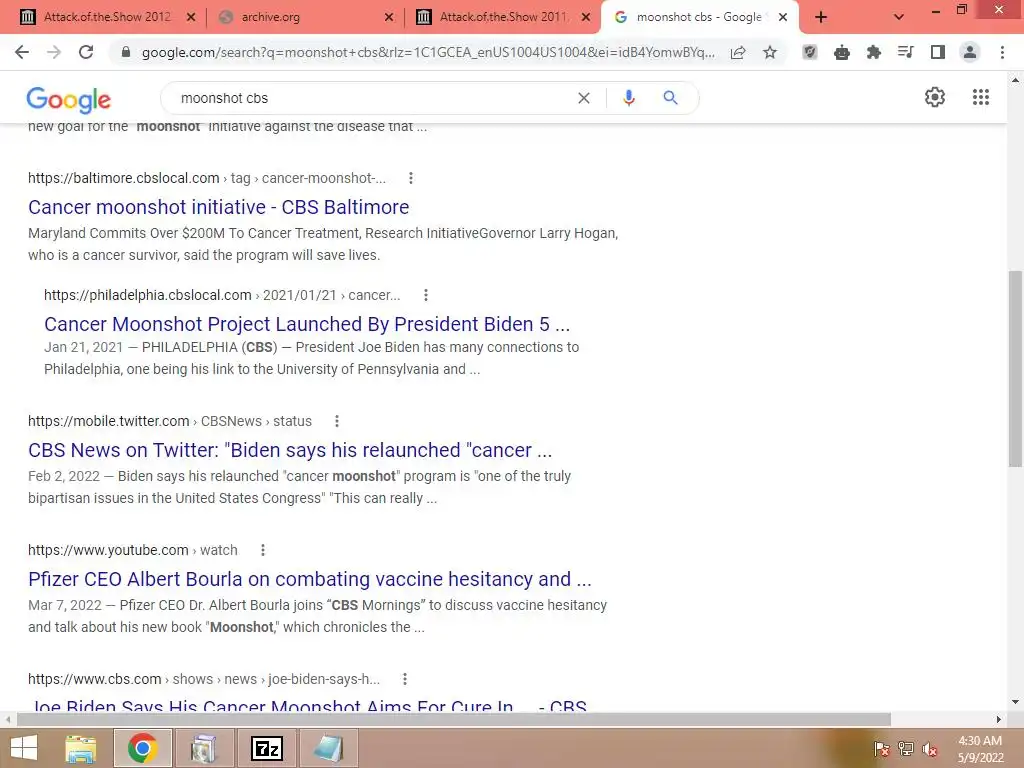Open options for the www.cbs.com result
Image resolution: width=1024 pixels, height=768 pixels.
tap(405, 679)
